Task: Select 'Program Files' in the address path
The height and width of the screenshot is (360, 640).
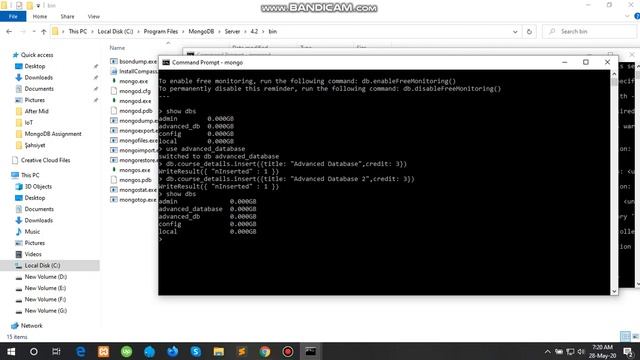Action: pyautogui.click(x=160, y=31)
